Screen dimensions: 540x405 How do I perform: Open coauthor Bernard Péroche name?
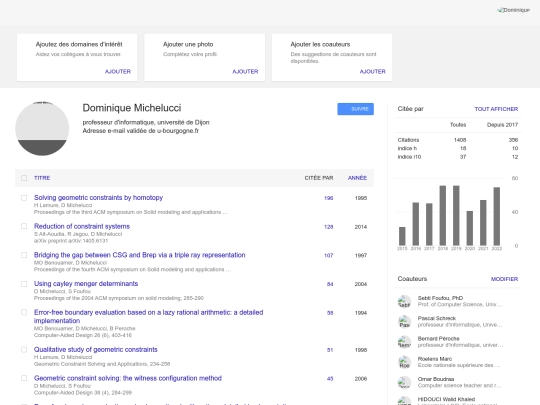pyautogui.click(x=438, y=339)
